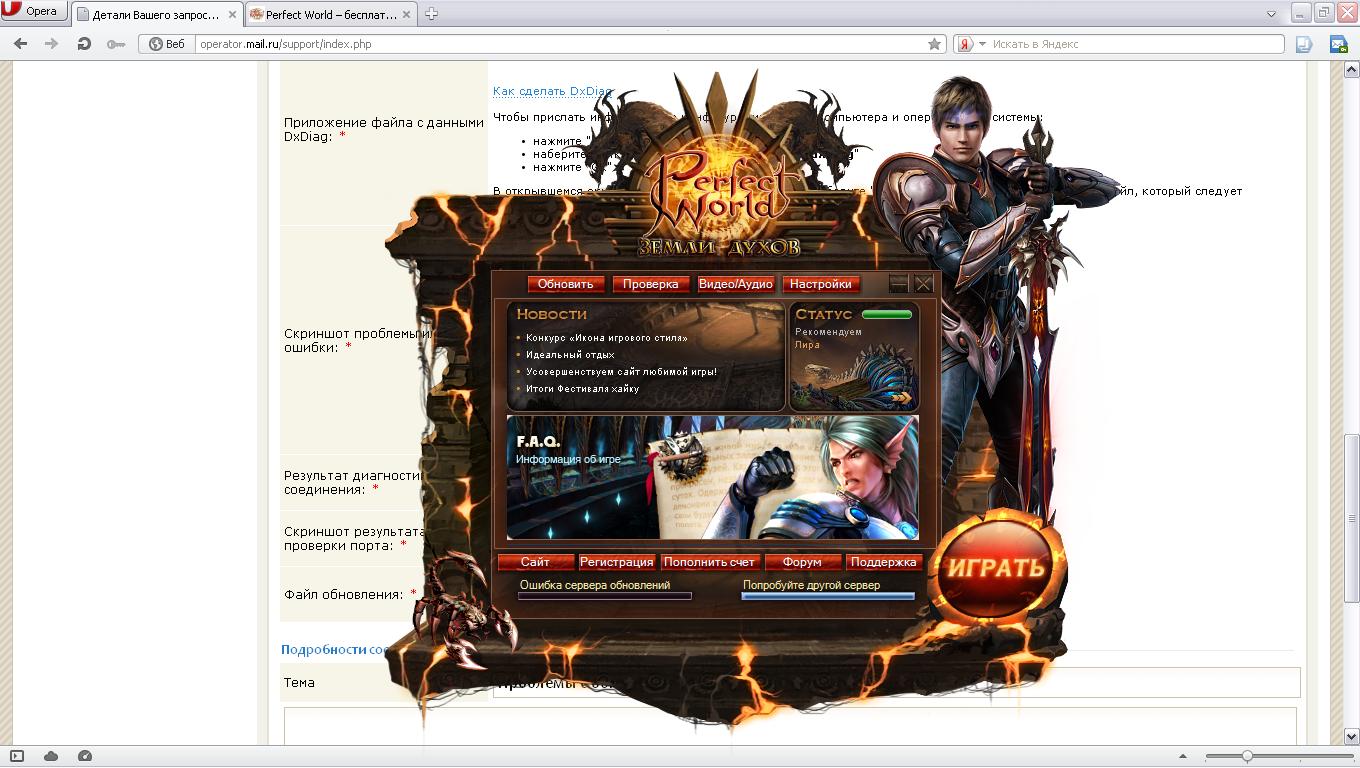Image resolution: width=1360 pixels, height=768 pixels.
Task: Open the password wand key icon
Action: 116,44
